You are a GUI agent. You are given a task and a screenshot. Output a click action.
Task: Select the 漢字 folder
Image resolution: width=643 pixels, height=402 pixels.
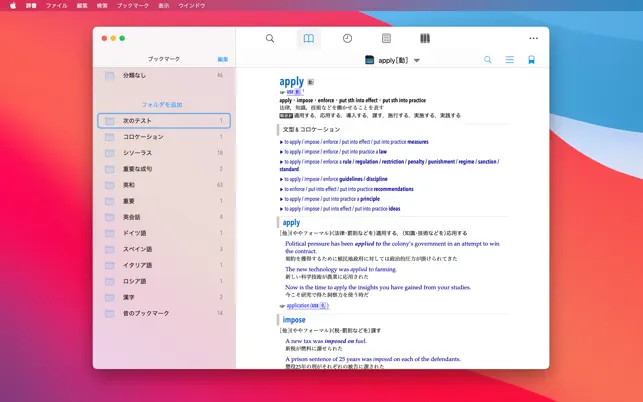[164, 297]
